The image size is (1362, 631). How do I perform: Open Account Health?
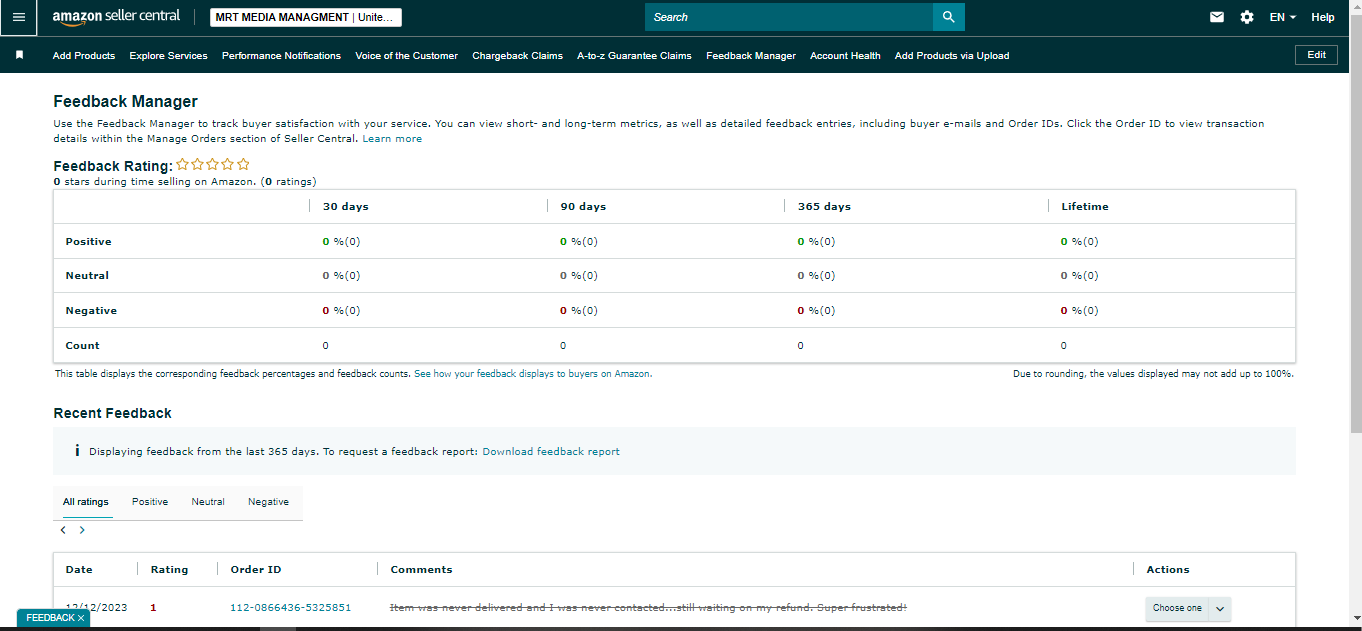point(845,56)
